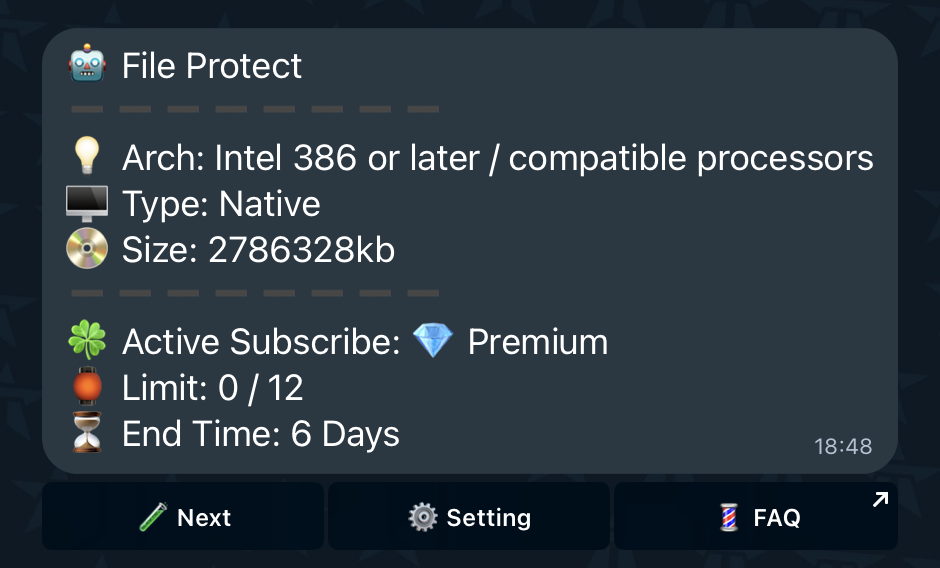Click the CD disc icon beside Size
Viewport: 940px width, 568px height.
point(87,248)
